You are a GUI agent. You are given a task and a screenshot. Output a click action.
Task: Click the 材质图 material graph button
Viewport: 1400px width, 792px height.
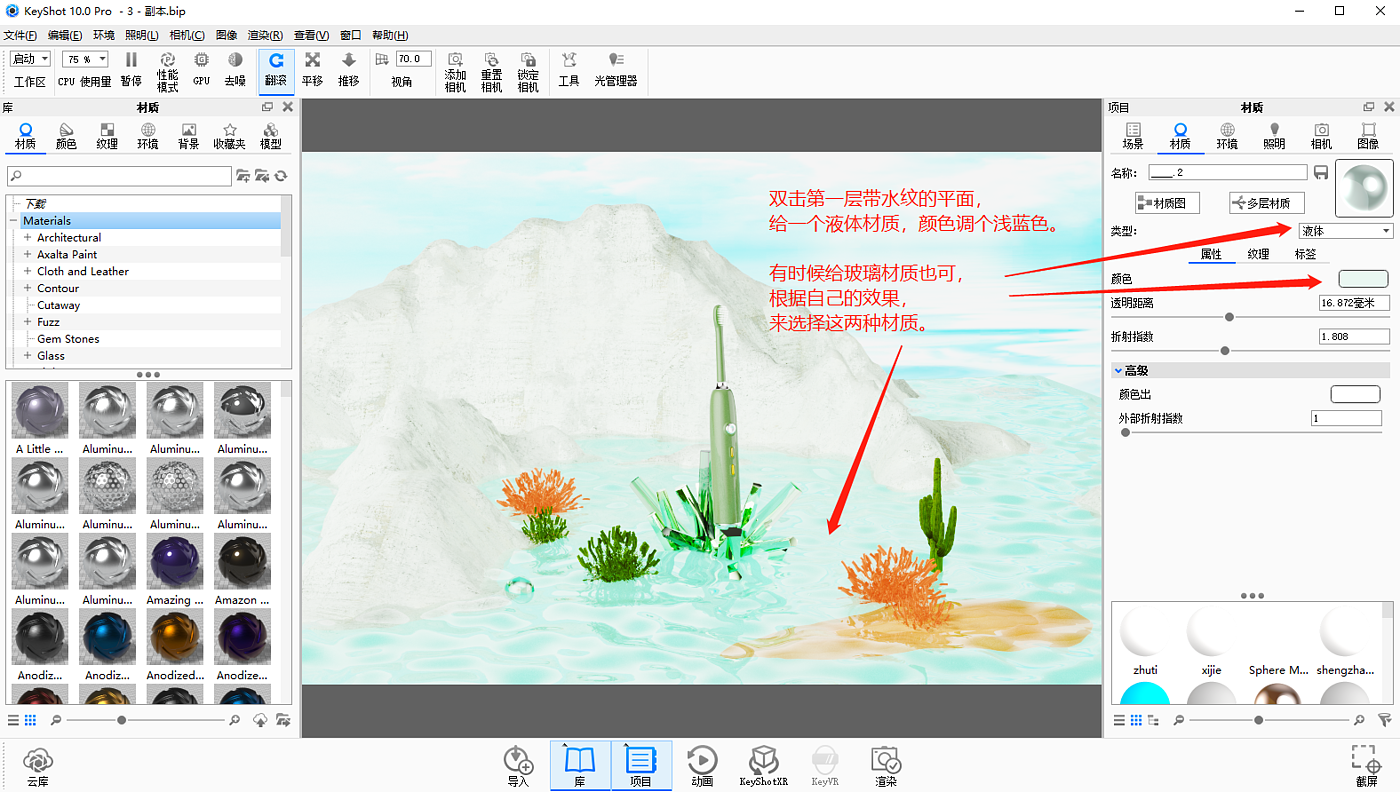[1167, 203]
